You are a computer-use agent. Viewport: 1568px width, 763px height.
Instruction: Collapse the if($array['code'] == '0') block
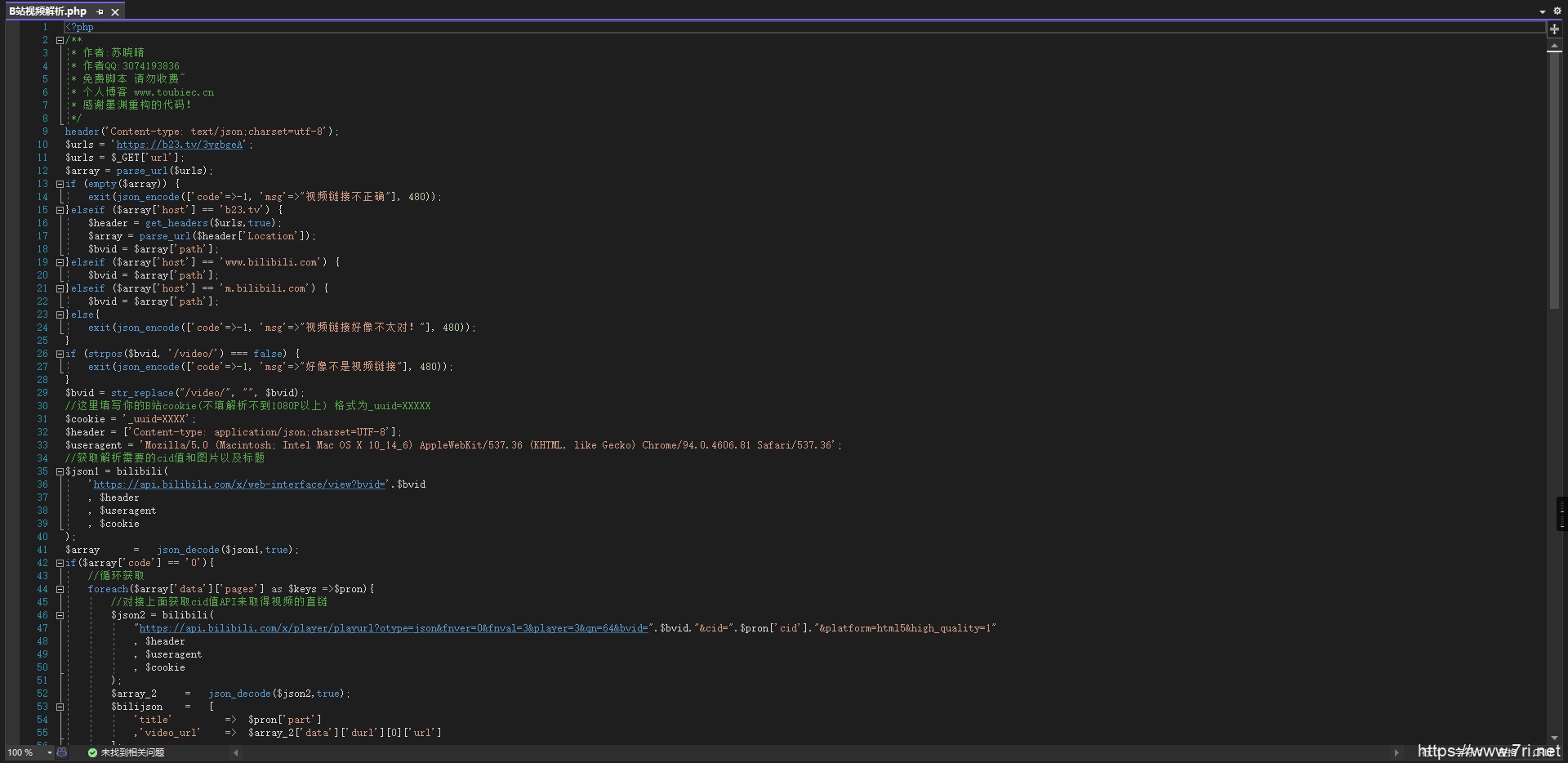[60, 563]
